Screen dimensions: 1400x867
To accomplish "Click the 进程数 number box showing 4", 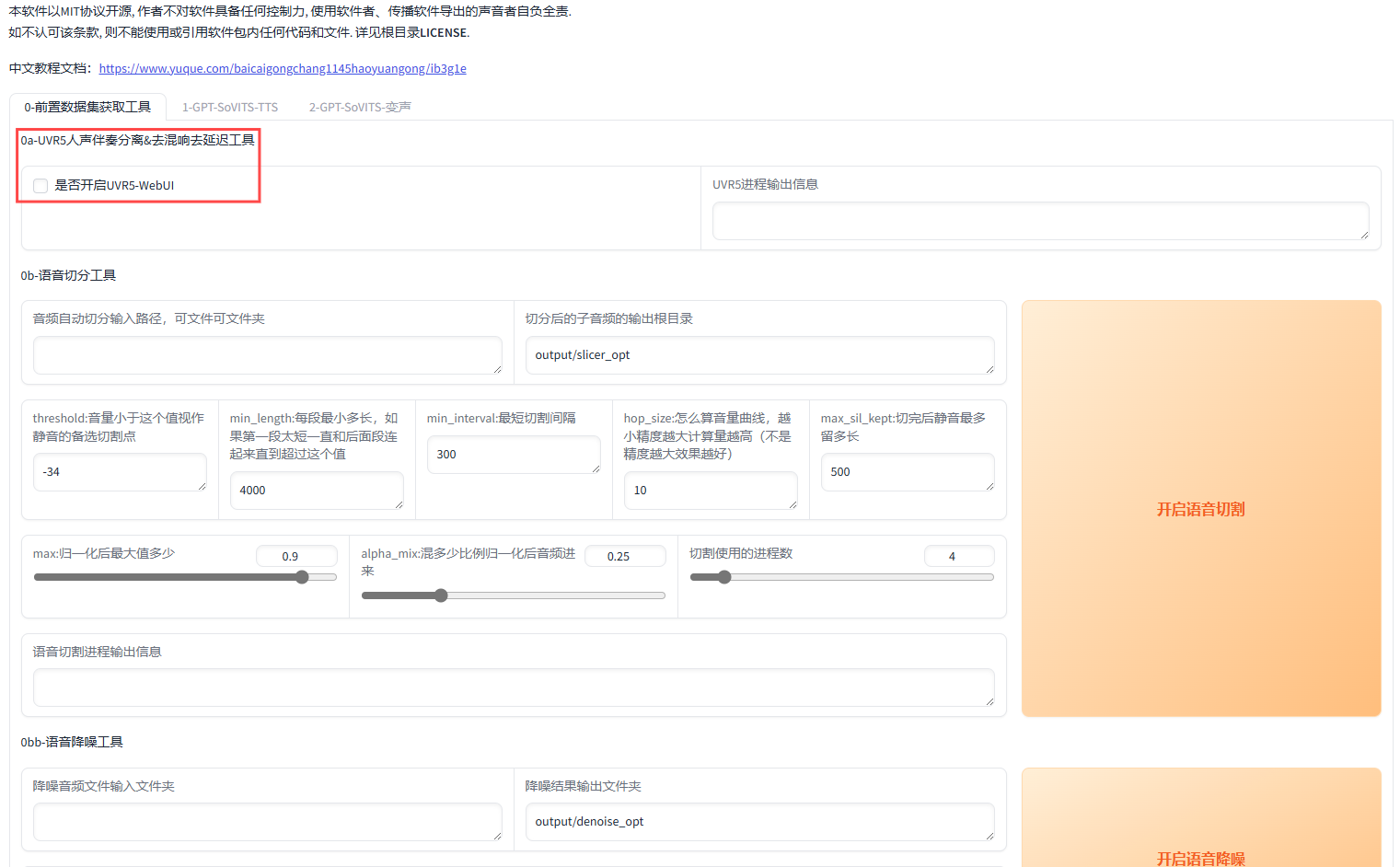I will pos(959,556).
